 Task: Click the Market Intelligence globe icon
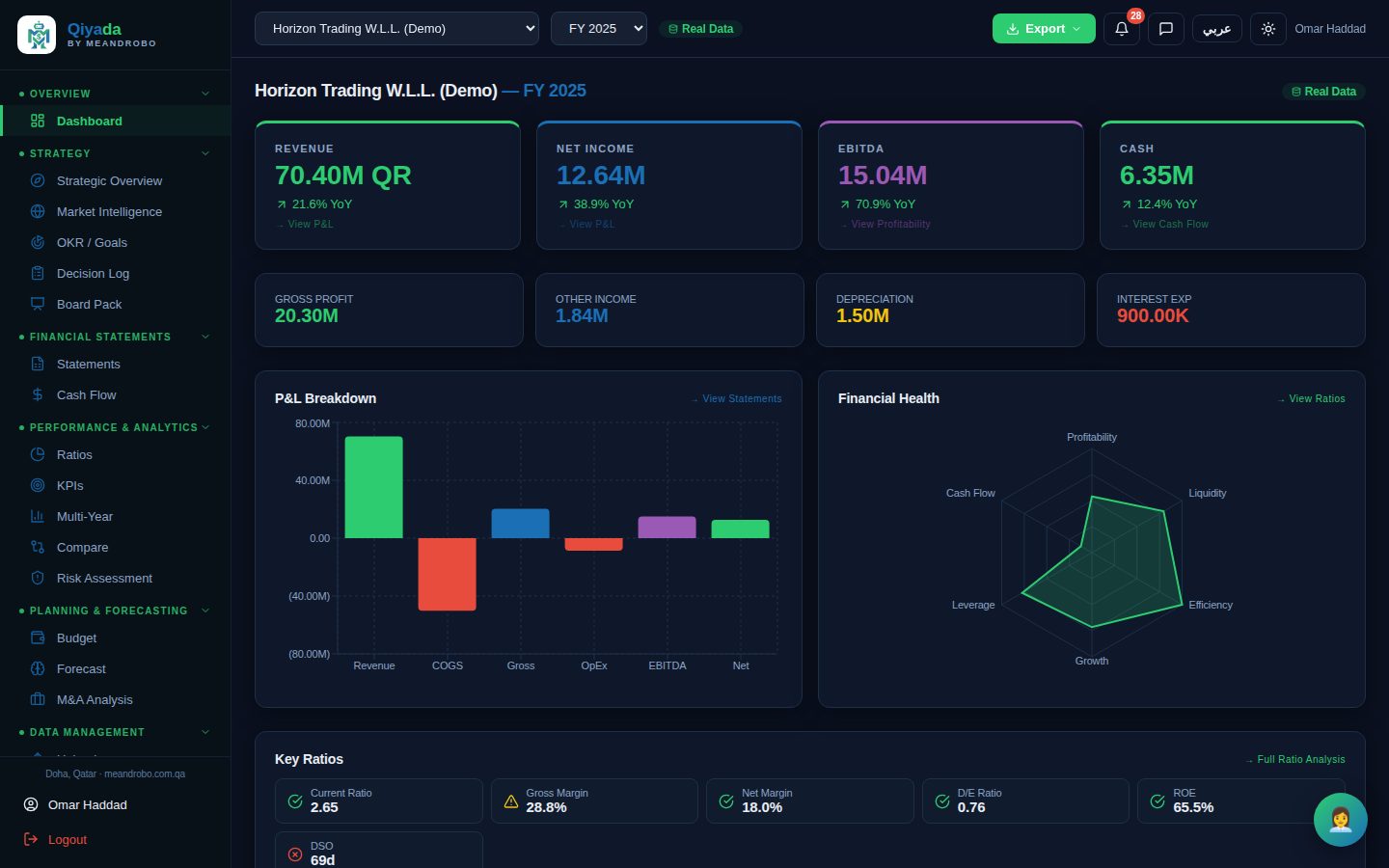38,211
